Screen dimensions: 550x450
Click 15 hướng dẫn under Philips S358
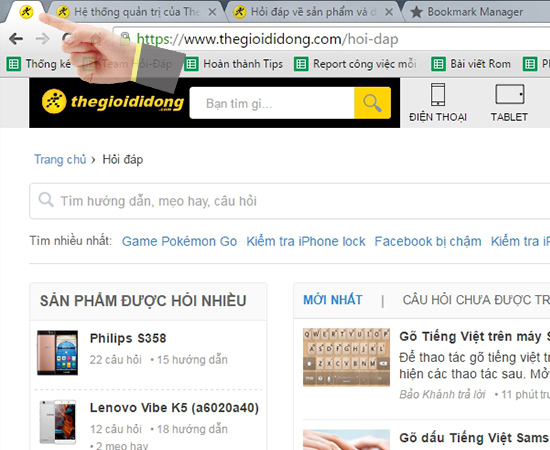[192, 360]
